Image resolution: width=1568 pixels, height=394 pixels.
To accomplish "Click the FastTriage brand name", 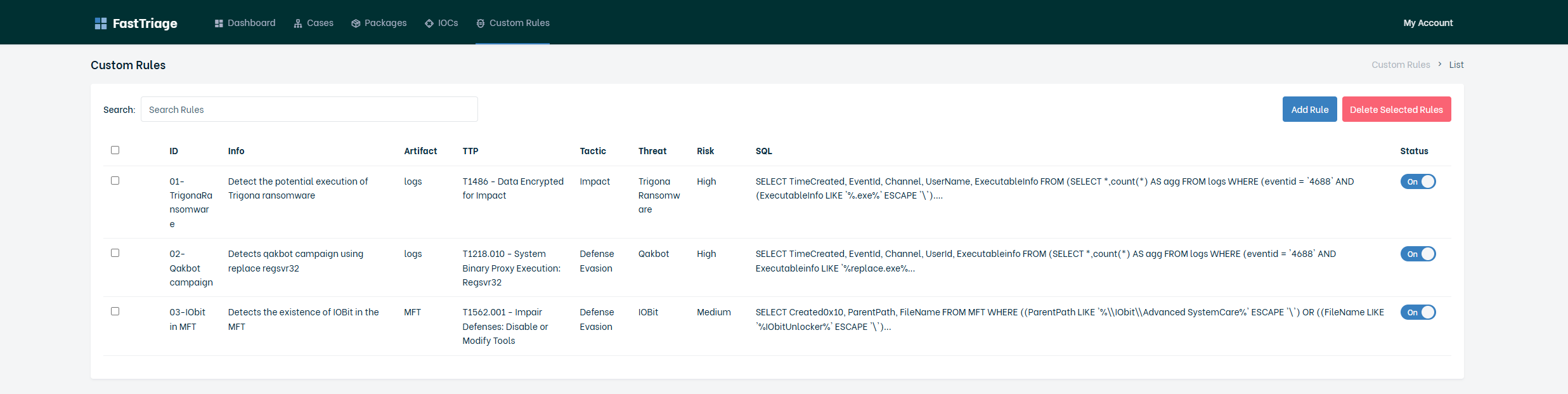I will [x=145, y=23].
